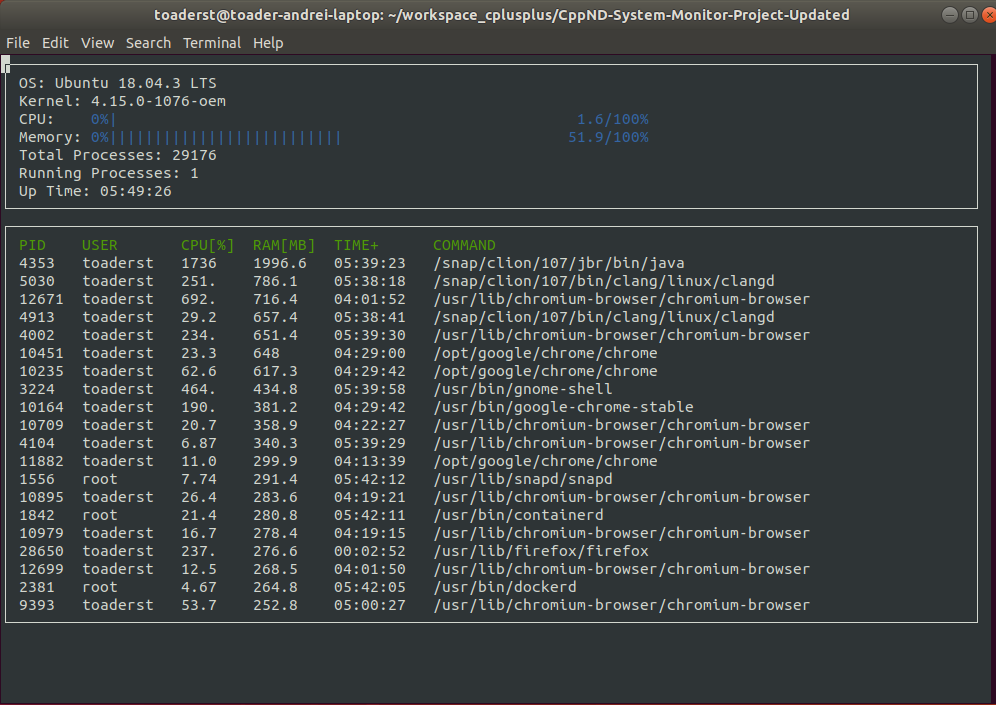This screenshot has width=996, height=705.
Task: Select the Total Processes: 29176 line
Action: point(118,155)
